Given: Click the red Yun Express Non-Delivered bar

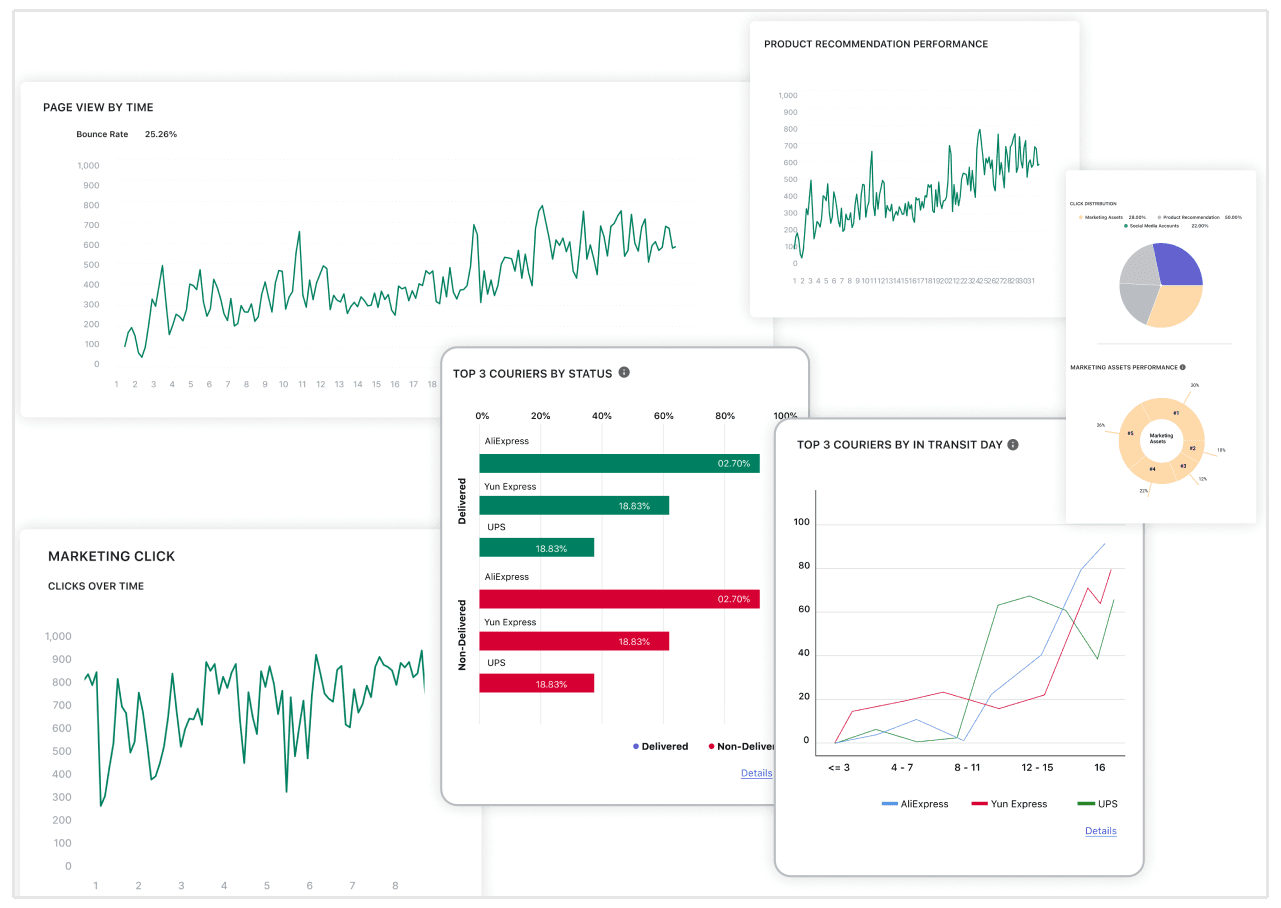Looking at the screenshot, I should (x=573, y=642).
